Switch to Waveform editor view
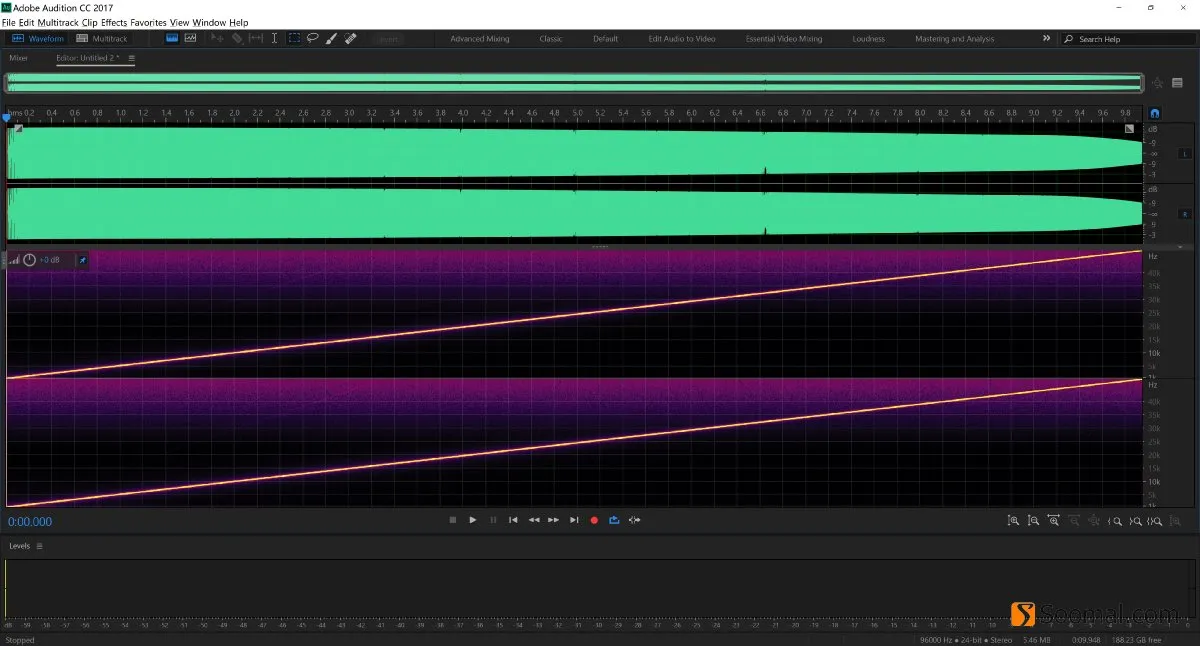Viewport: 1200px width, 646px height. 38,39
